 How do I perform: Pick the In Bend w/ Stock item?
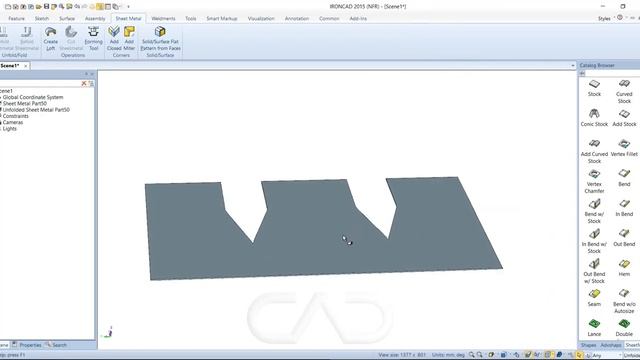[594, 241]
